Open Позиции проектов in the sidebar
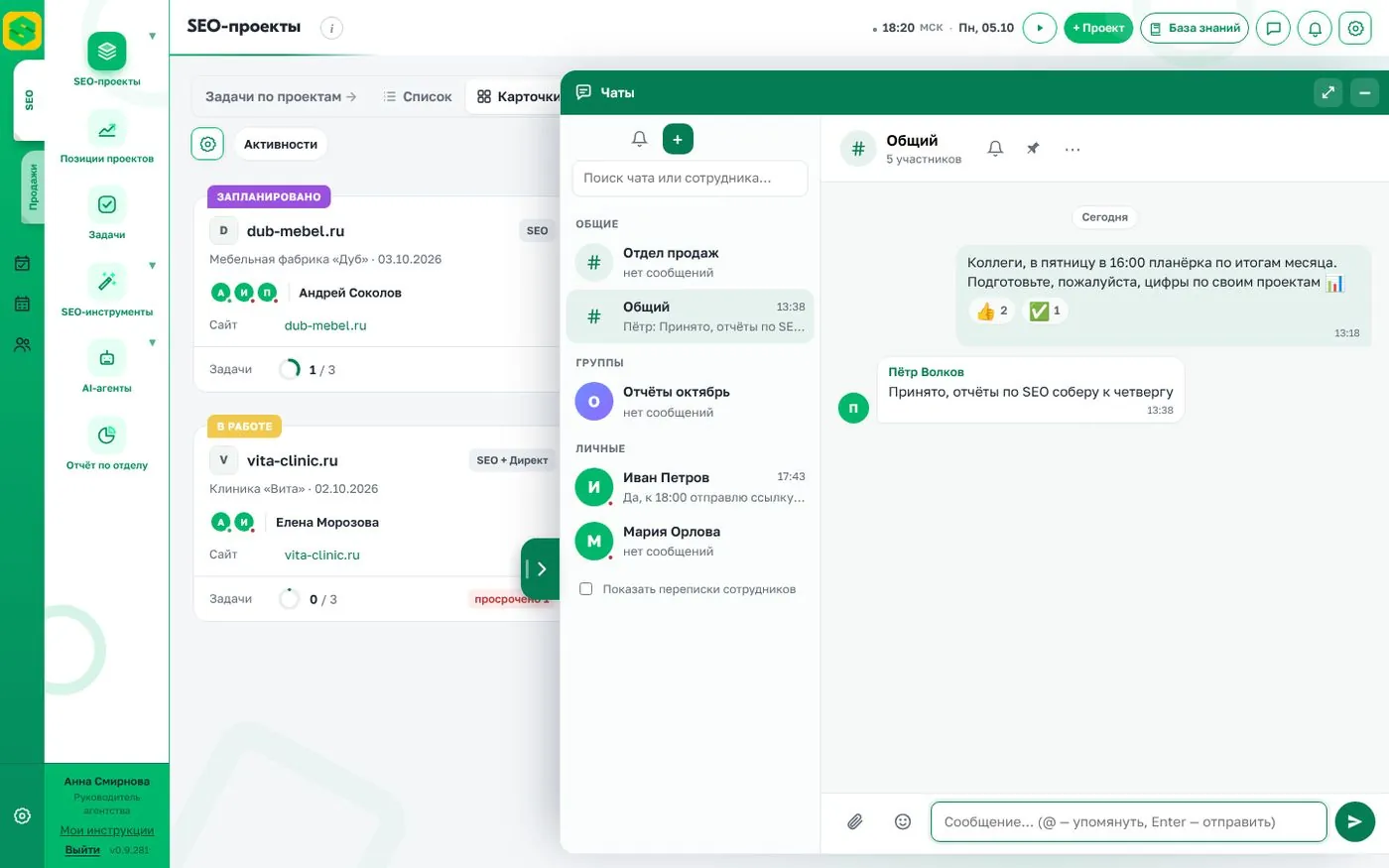The width and height of the screenshot is (1389, 868). pyautogui.click(x=107, y=128)
